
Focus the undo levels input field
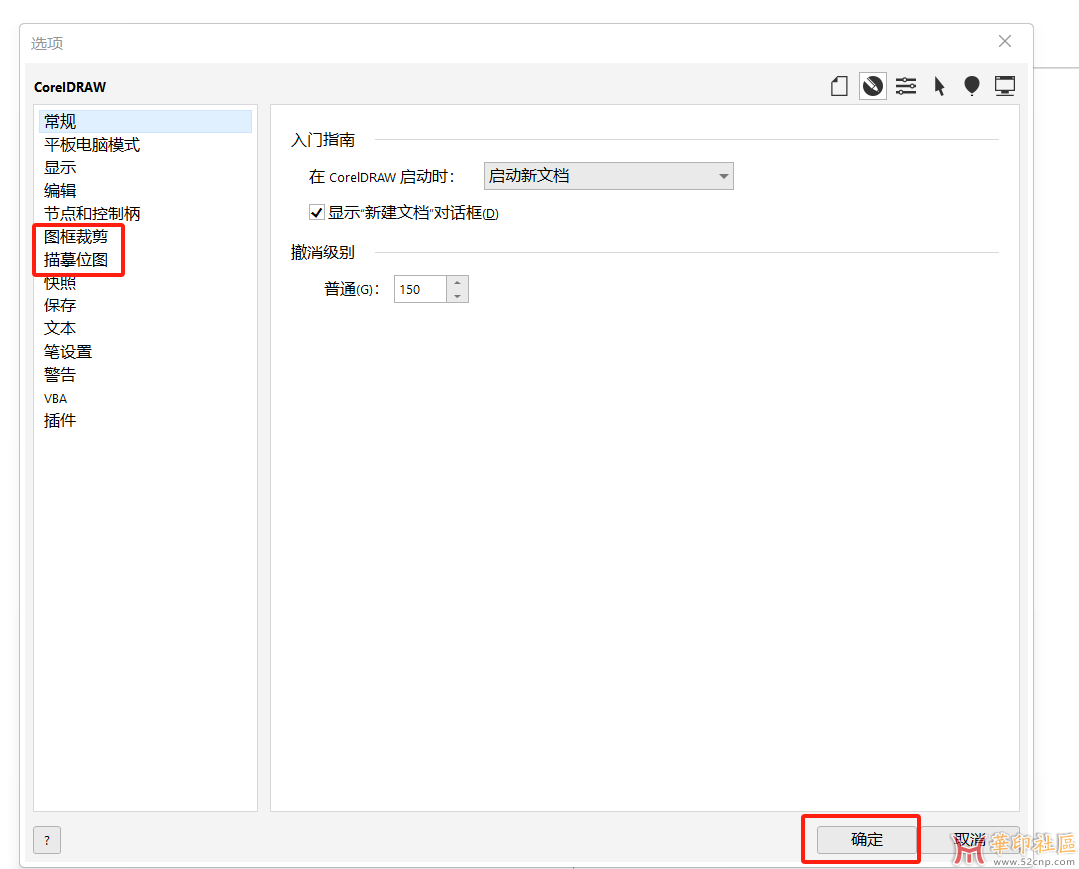(x=420, y=289)
